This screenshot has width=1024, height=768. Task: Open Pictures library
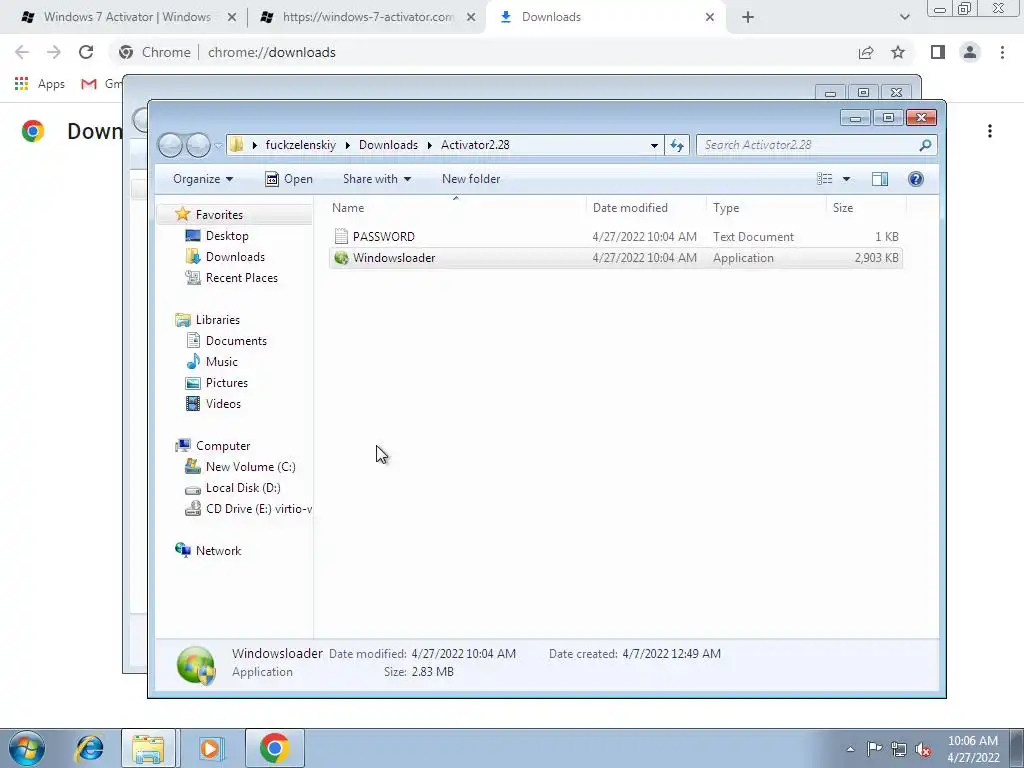pyautogui.click(x=227, y=383)
